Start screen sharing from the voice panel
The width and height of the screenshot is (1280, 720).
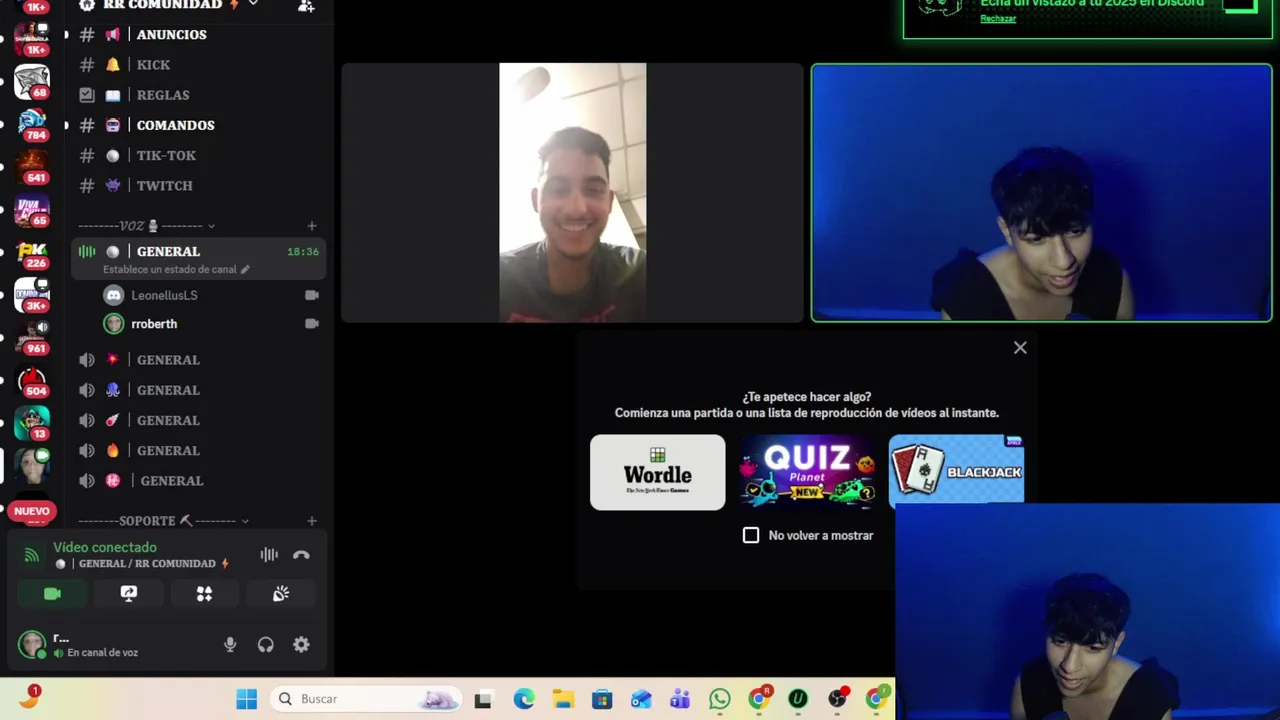click(x=128, y=594)
